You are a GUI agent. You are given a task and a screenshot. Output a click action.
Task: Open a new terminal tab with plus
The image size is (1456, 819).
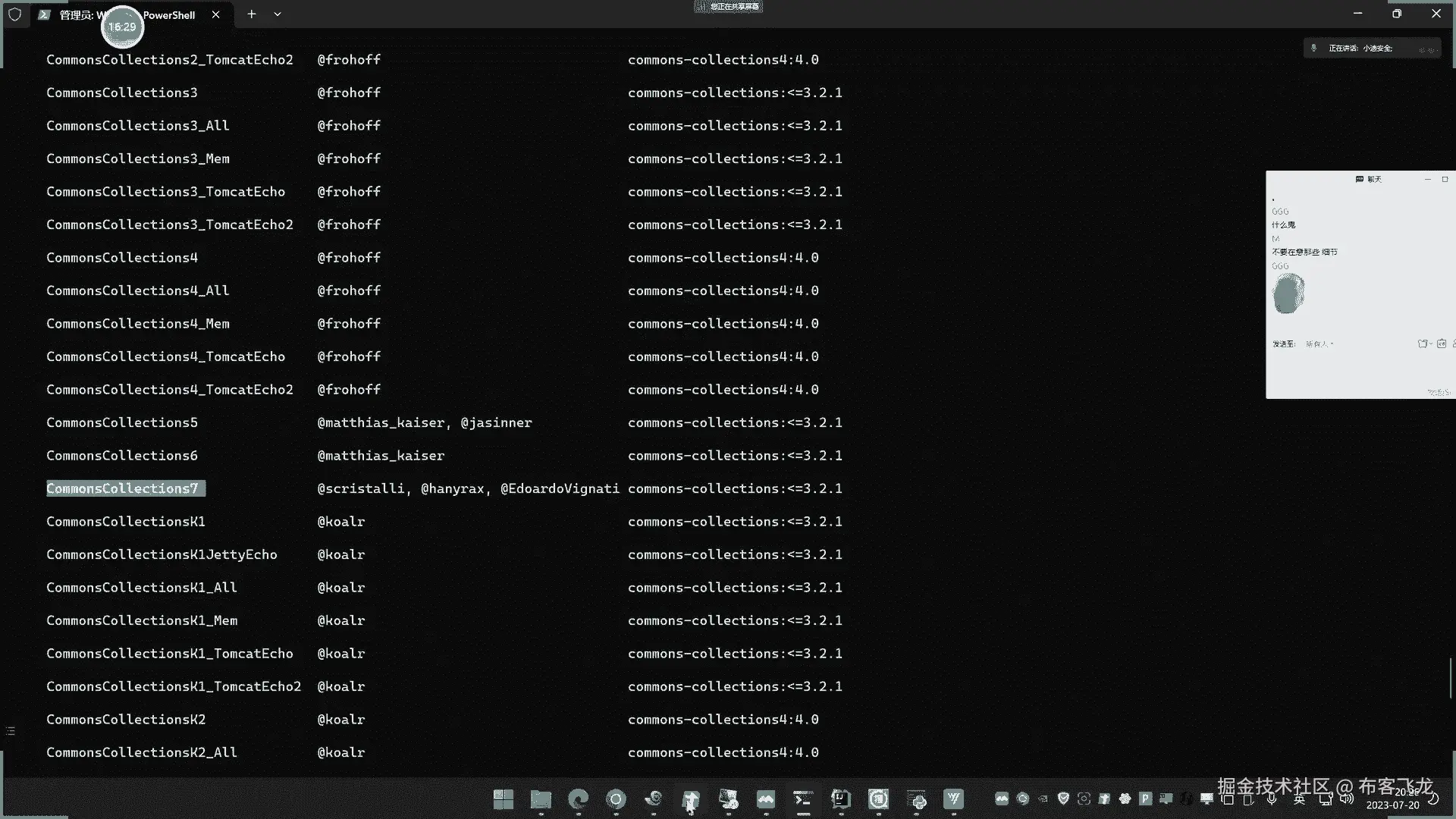[x=252, y=14]
